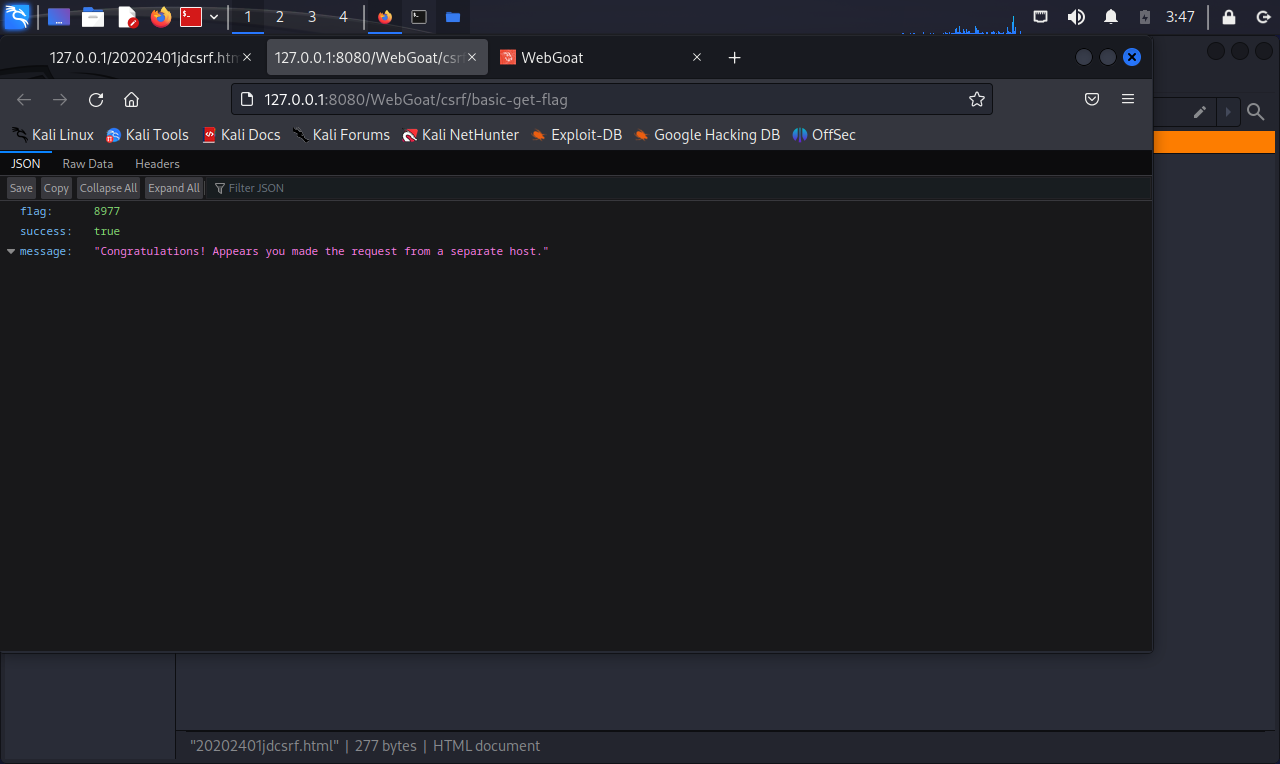This screenshot has height=764, width=1280.
Task: Collapse all JSON nodes
Action: 108,188
